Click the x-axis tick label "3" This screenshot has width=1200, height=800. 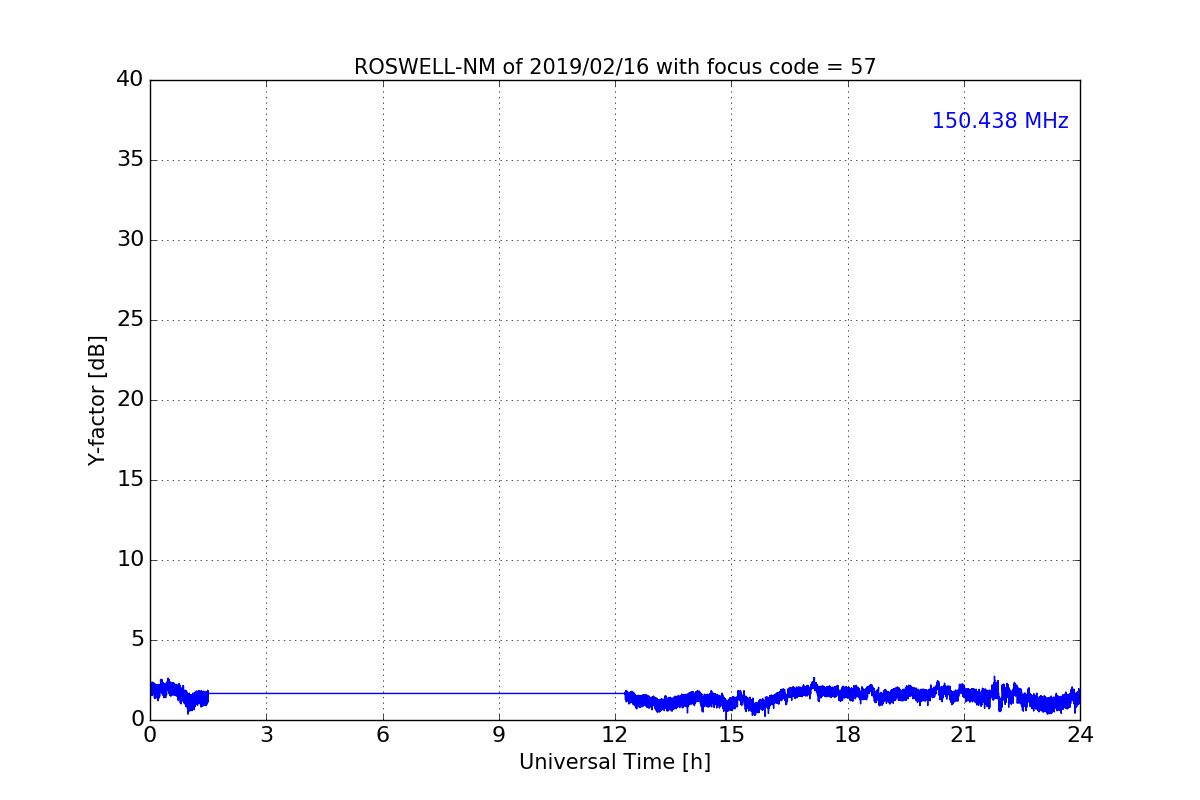pyautogui.click(x=266, y=735)
